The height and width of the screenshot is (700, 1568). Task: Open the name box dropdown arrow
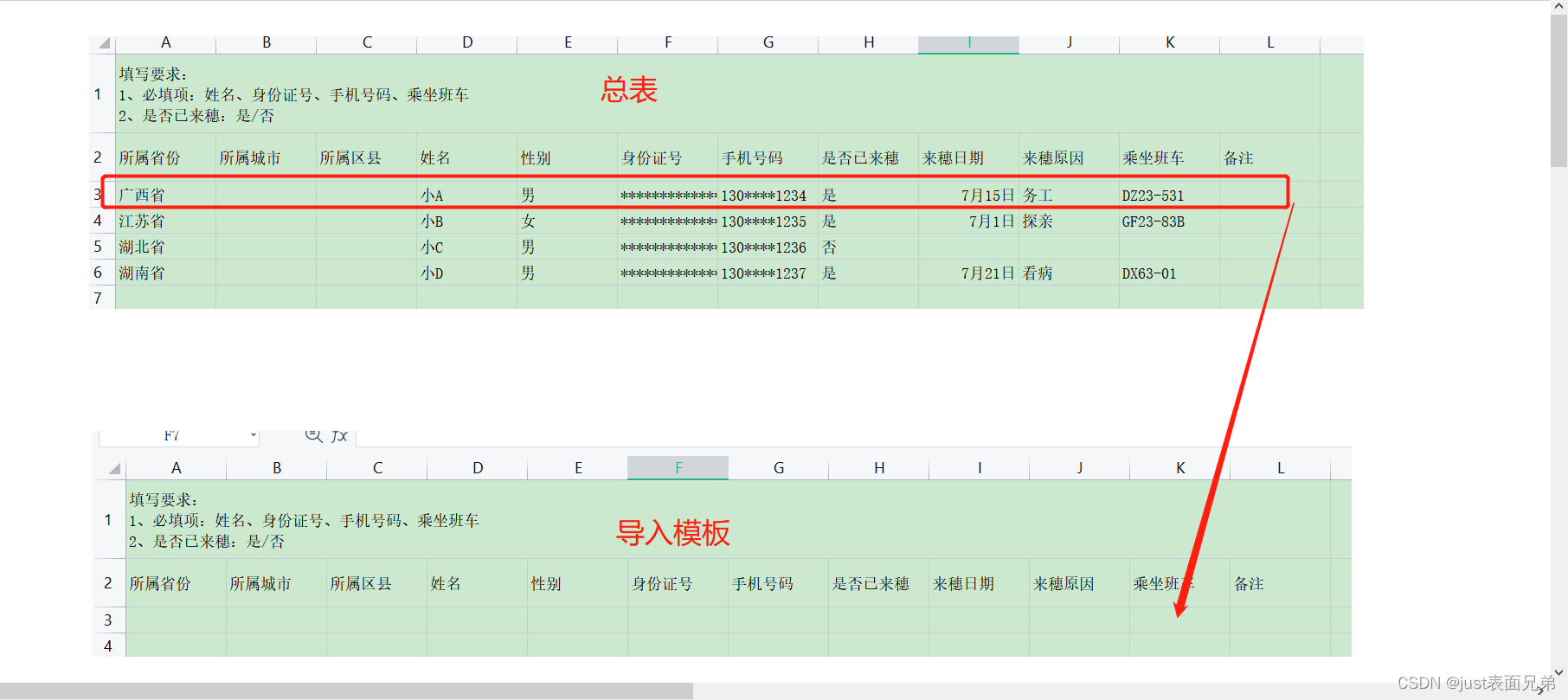[253, 435]
